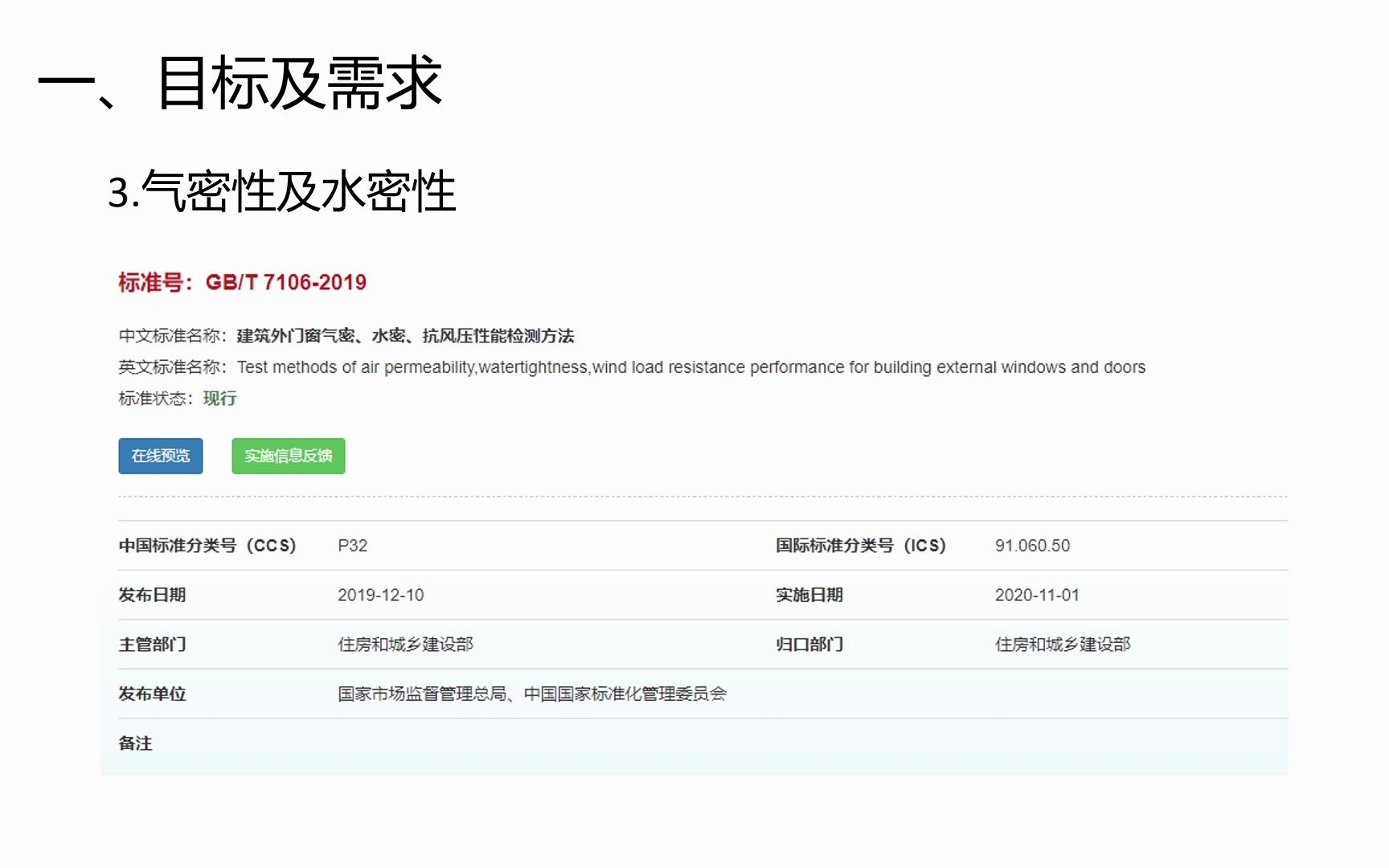Click the 发布日期 label
Screen dimensions: 1389x868
click(x=152, y=596)
